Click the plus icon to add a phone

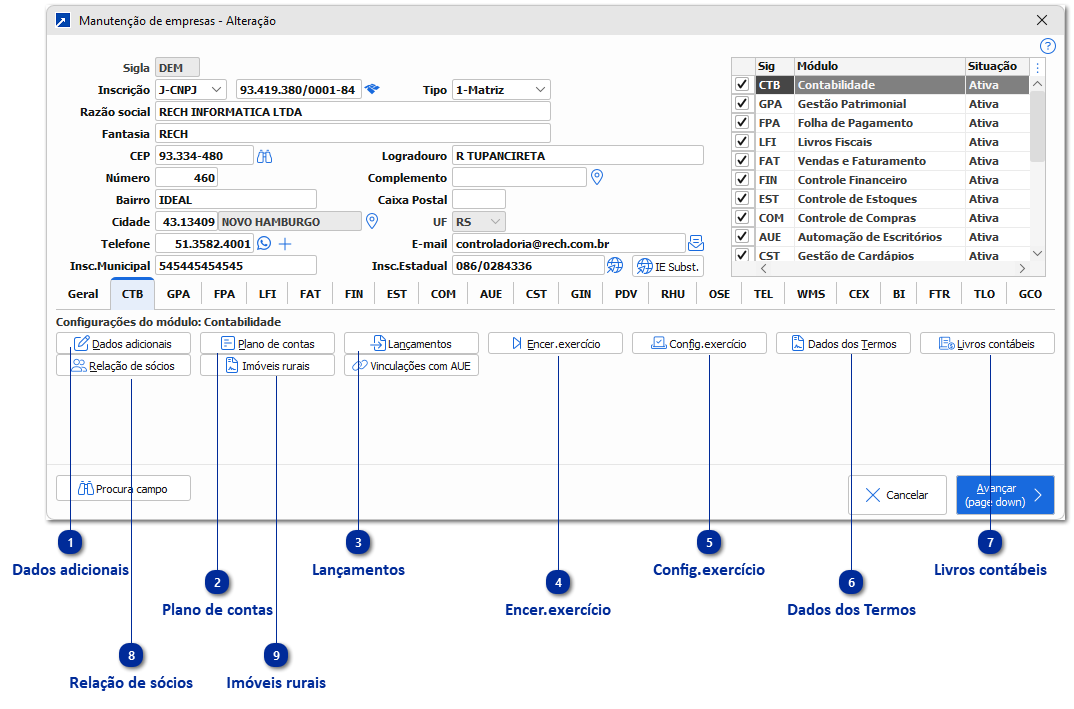click(286, 243)
